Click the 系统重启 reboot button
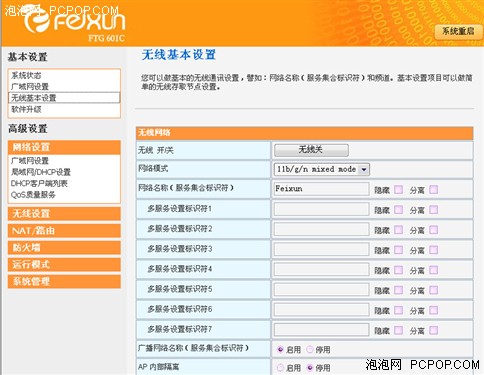 [x=458, y=32]
